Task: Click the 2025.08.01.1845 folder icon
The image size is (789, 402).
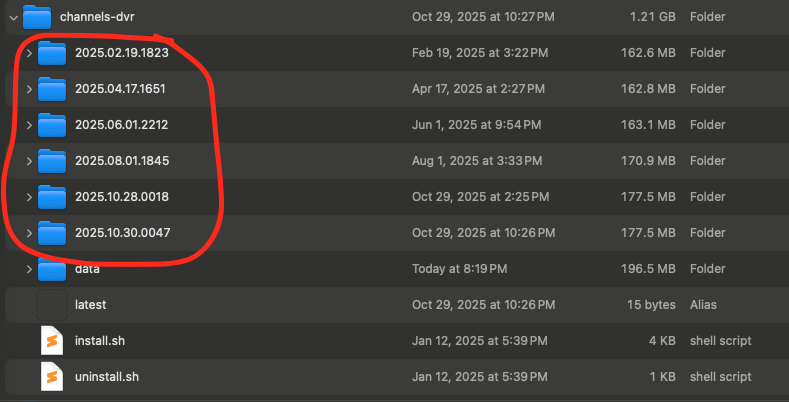Action: click(52, 161)
